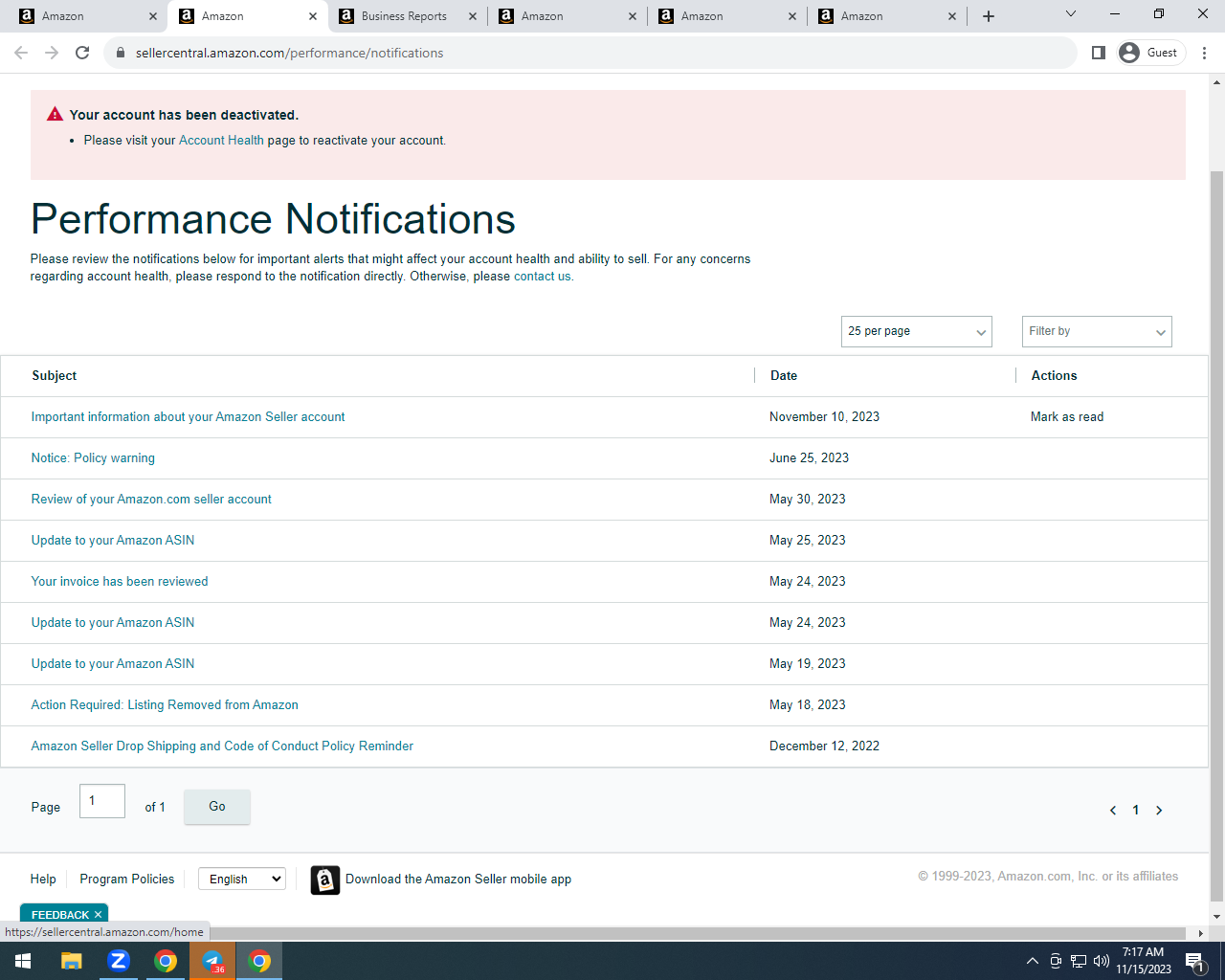Open the FEEDBACK panel button
The height and width of the screenshot is (980, 1225).
click(x=59, y=915)
